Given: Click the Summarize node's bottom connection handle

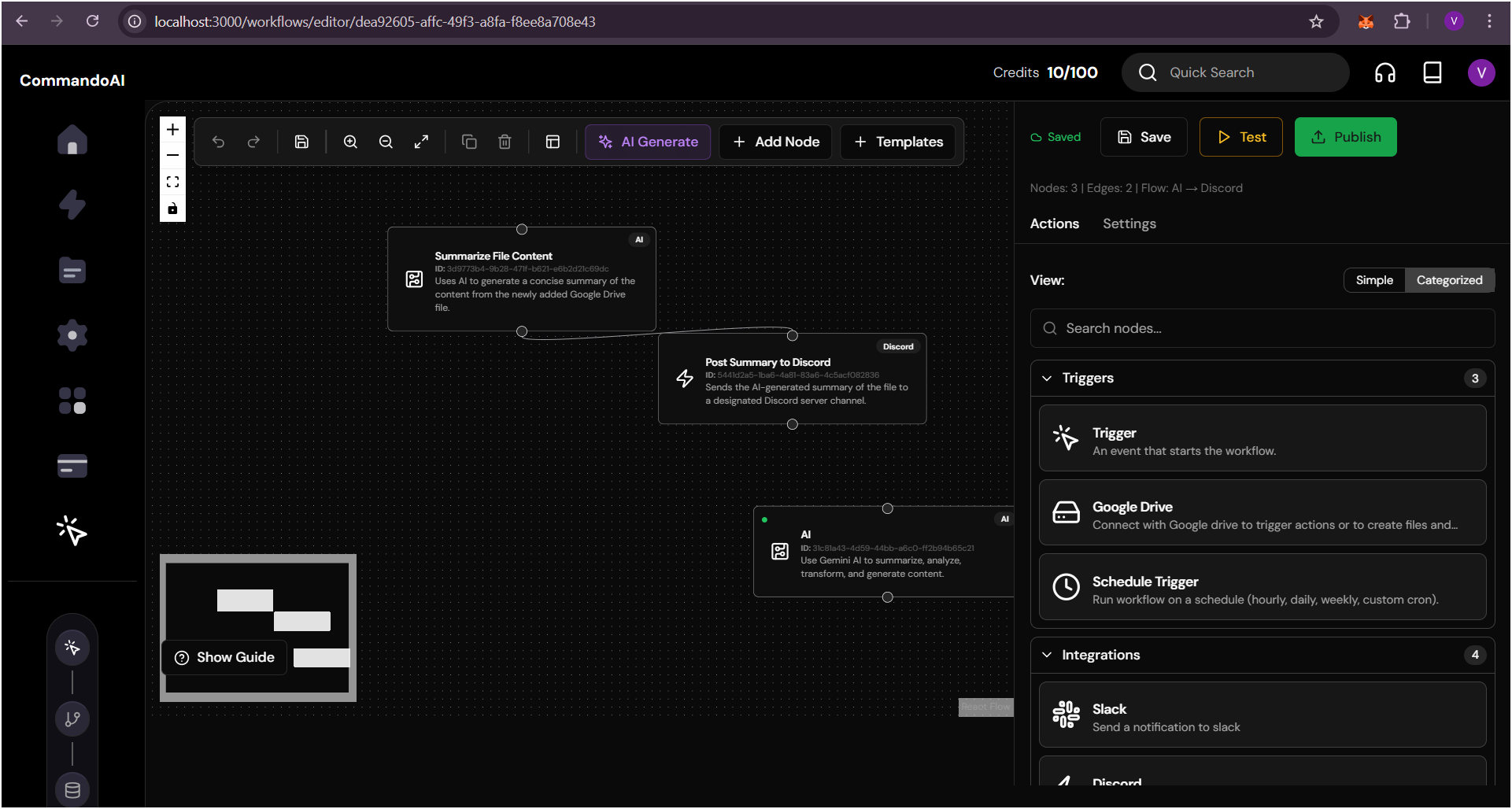Looking at the screenshot, I should tap(522, 332).
